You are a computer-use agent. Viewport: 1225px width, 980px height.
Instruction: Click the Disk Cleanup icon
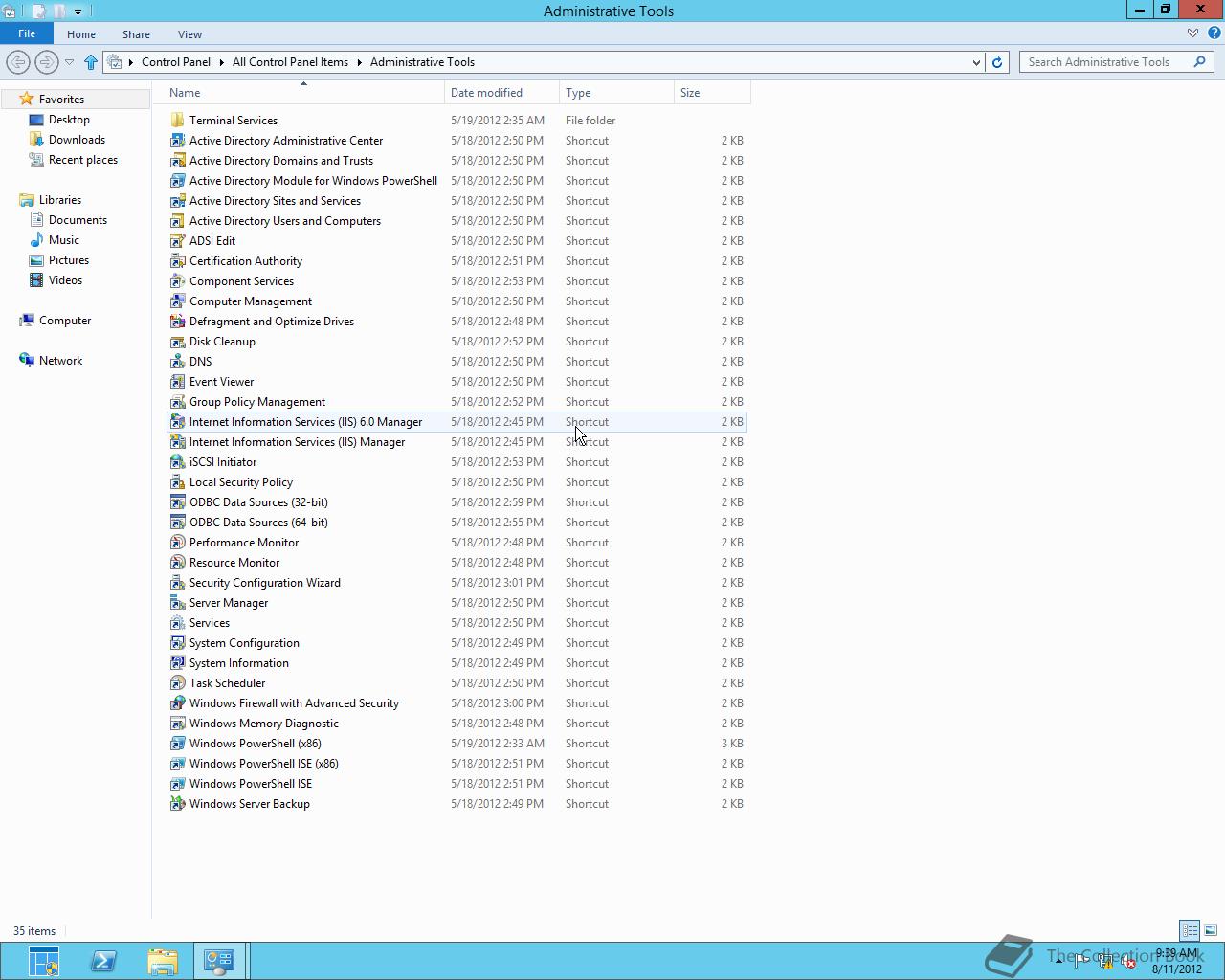[x=177, y=341]
